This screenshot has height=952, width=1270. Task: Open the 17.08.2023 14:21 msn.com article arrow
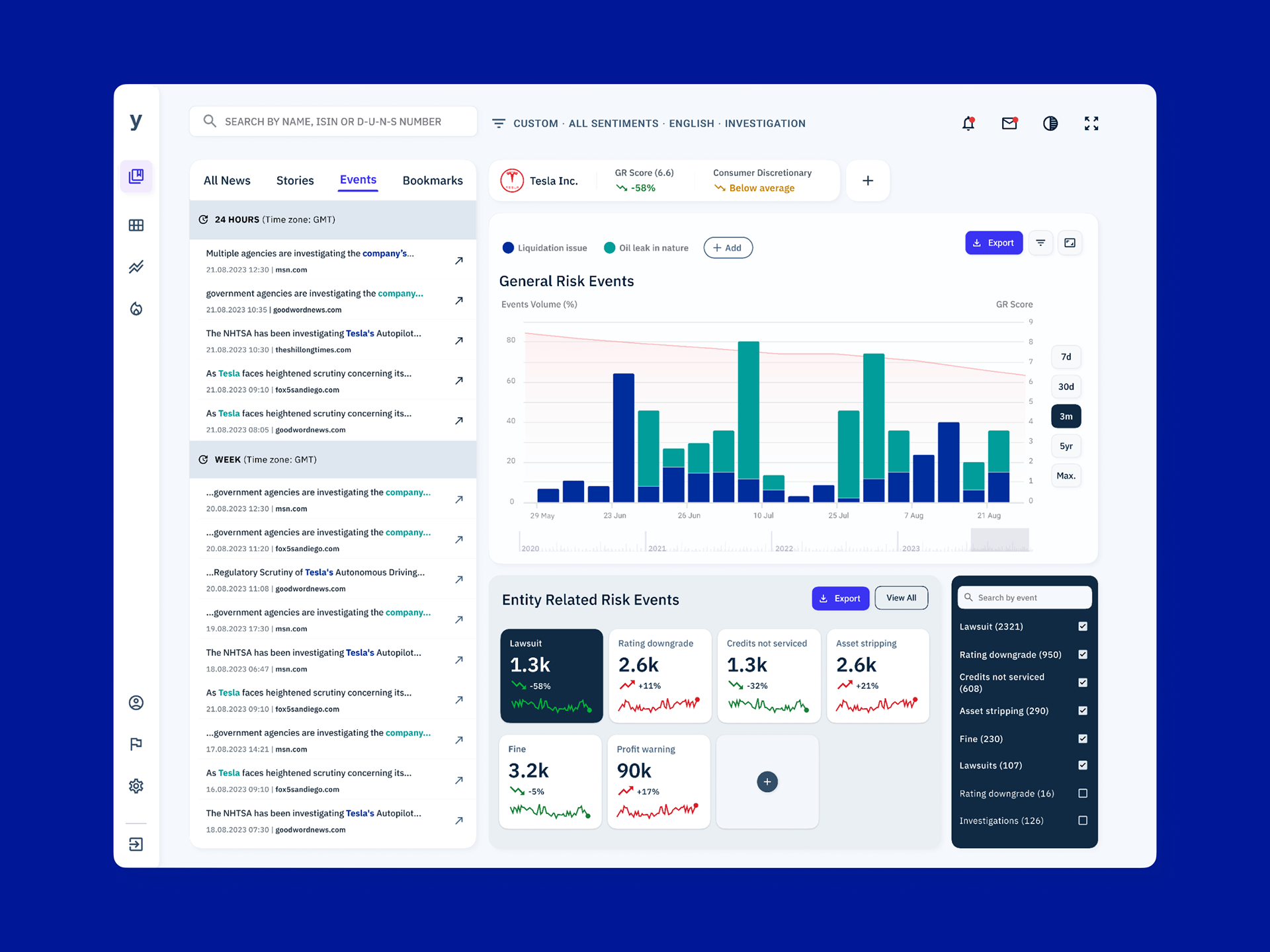click(x=459, y=740)
